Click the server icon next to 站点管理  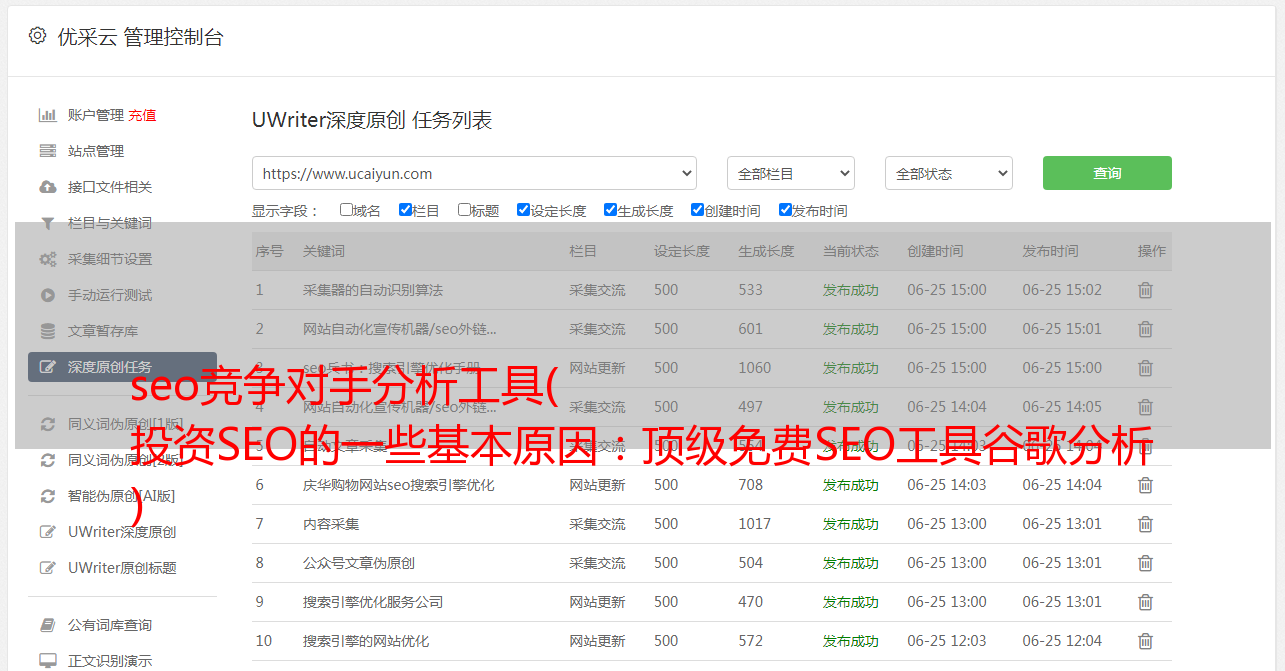[47, 151]
